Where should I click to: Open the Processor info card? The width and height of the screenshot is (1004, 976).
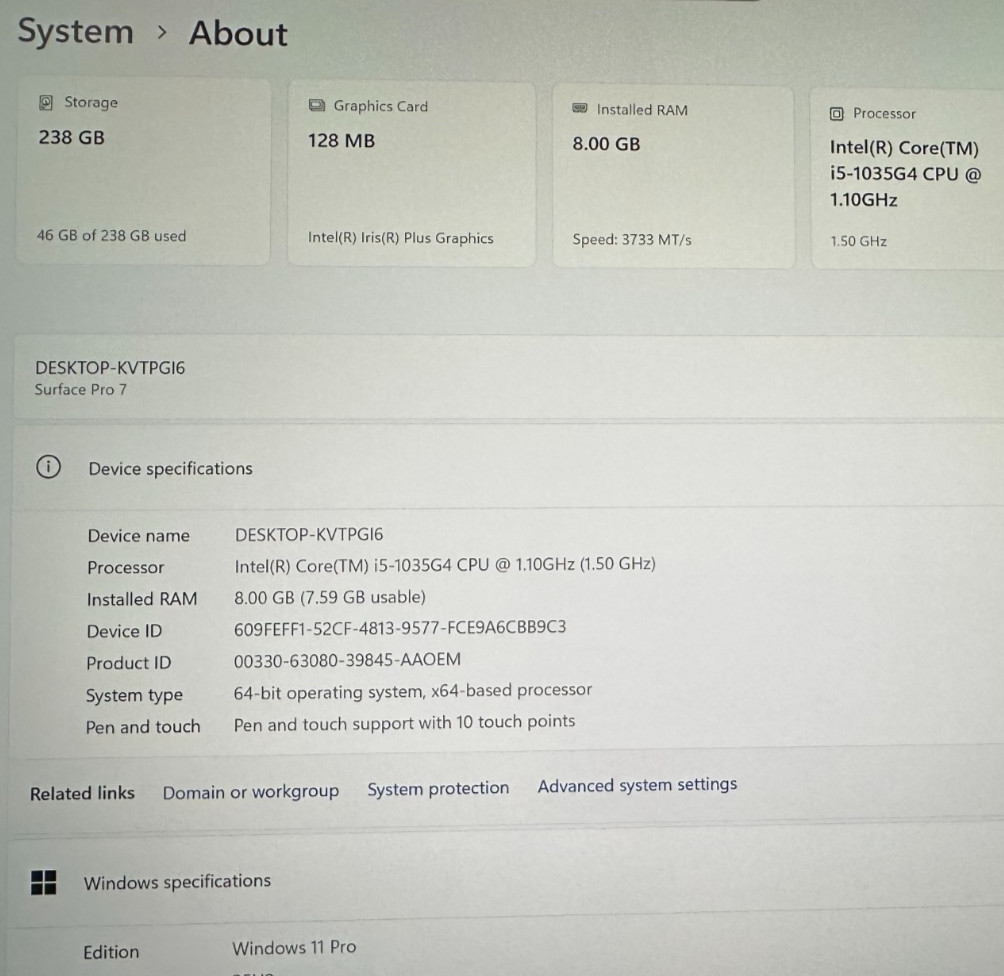(x=907, y=179)
